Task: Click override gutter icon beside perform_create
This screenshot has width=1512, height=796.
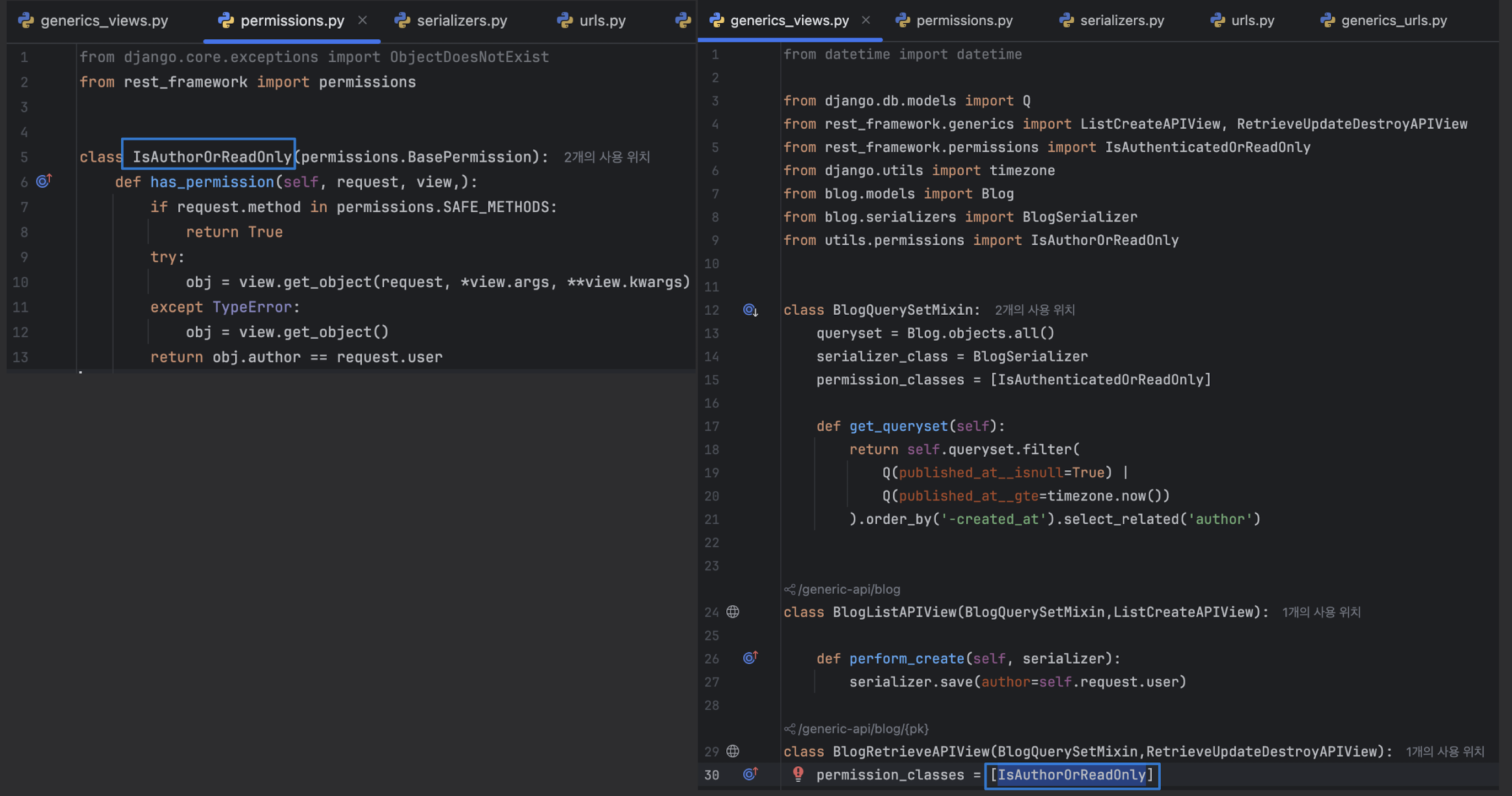Action: (750, 658)
